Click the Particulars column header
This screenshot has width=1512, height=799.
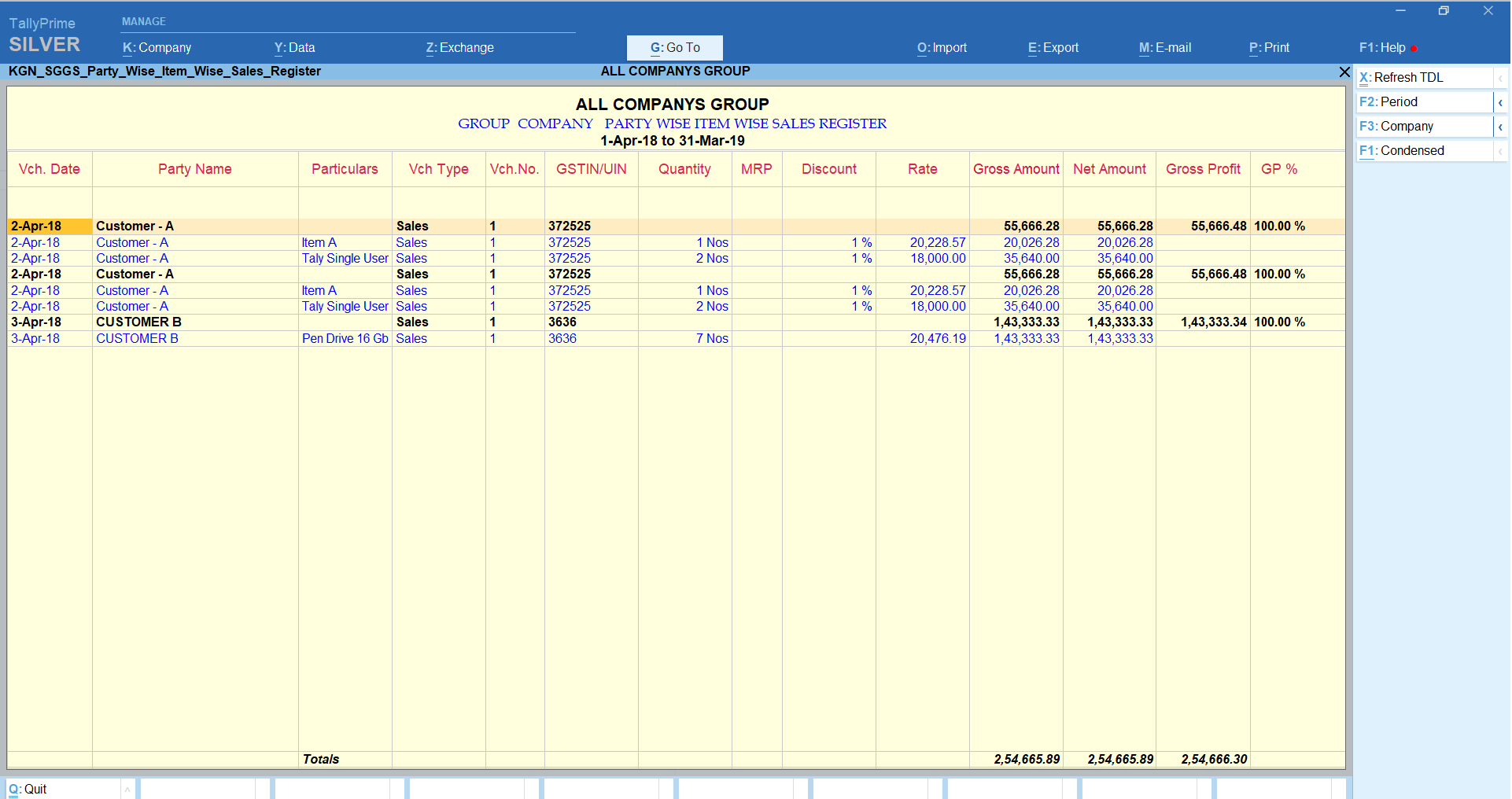[345, 169]
